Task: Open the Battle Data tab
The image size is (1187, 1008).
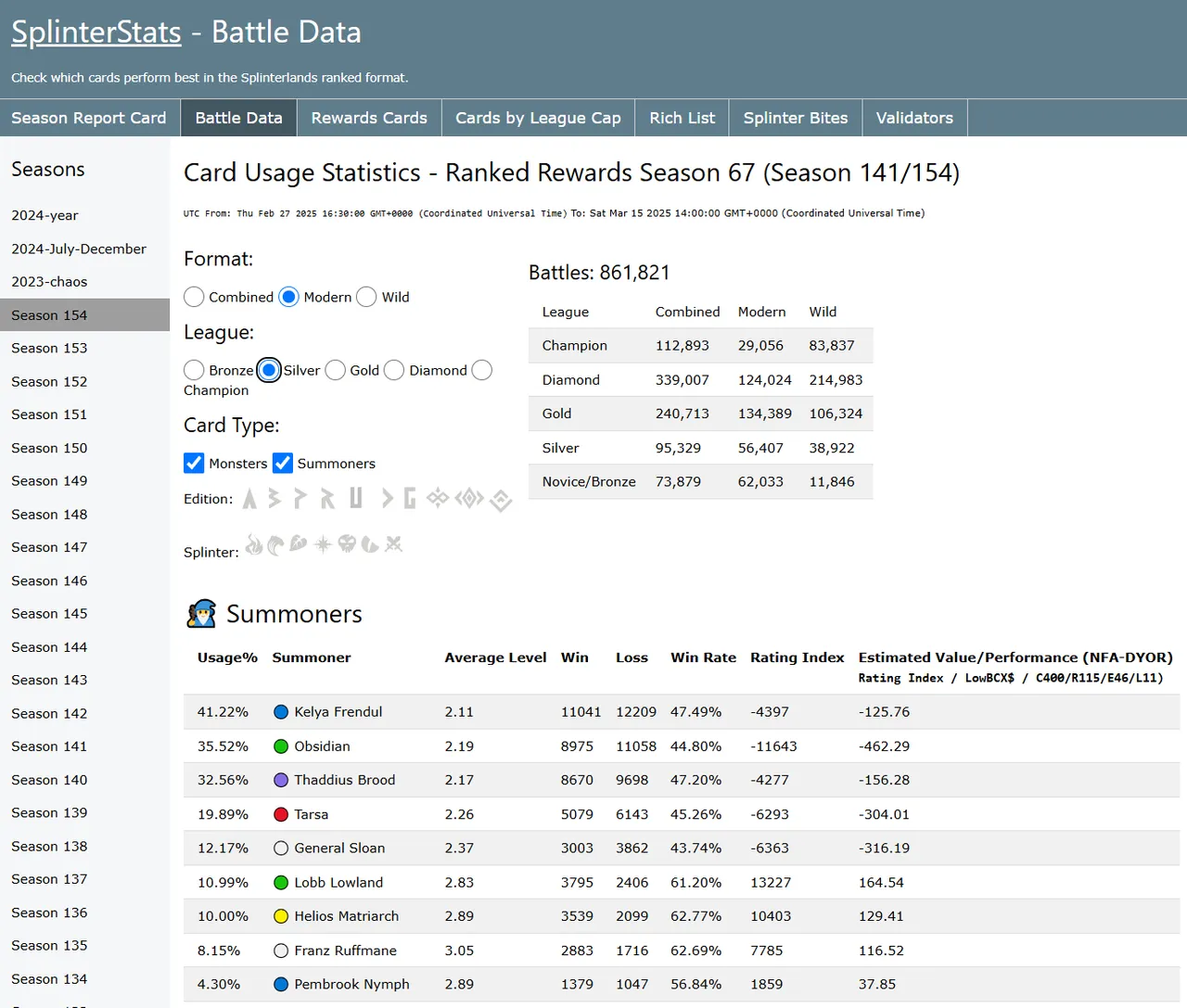Action: pos(238,118)
